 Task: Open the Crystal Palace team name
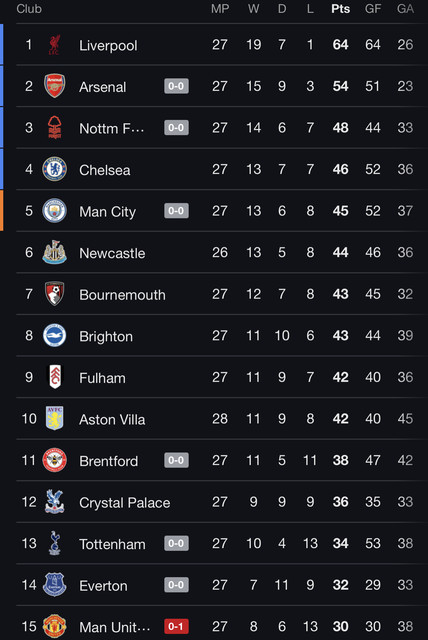tap(124, 502)
